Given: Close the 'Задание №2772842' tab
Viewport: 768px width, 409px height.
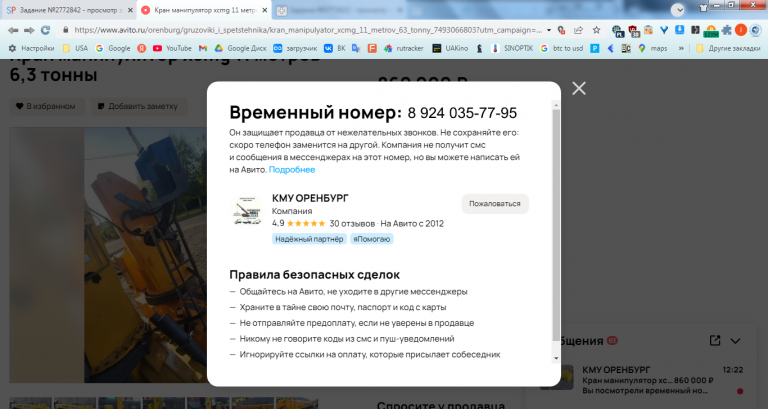Looking at the screenshot, I should coord(130,10).
